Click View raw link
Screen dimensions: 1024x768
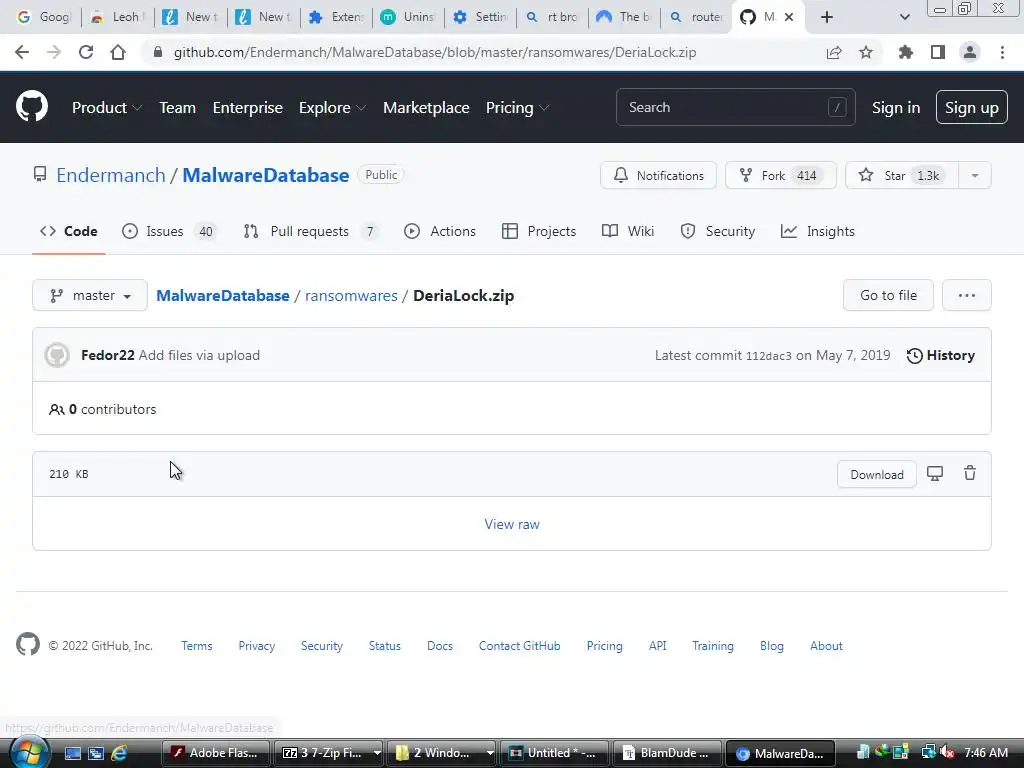[512, 524]
